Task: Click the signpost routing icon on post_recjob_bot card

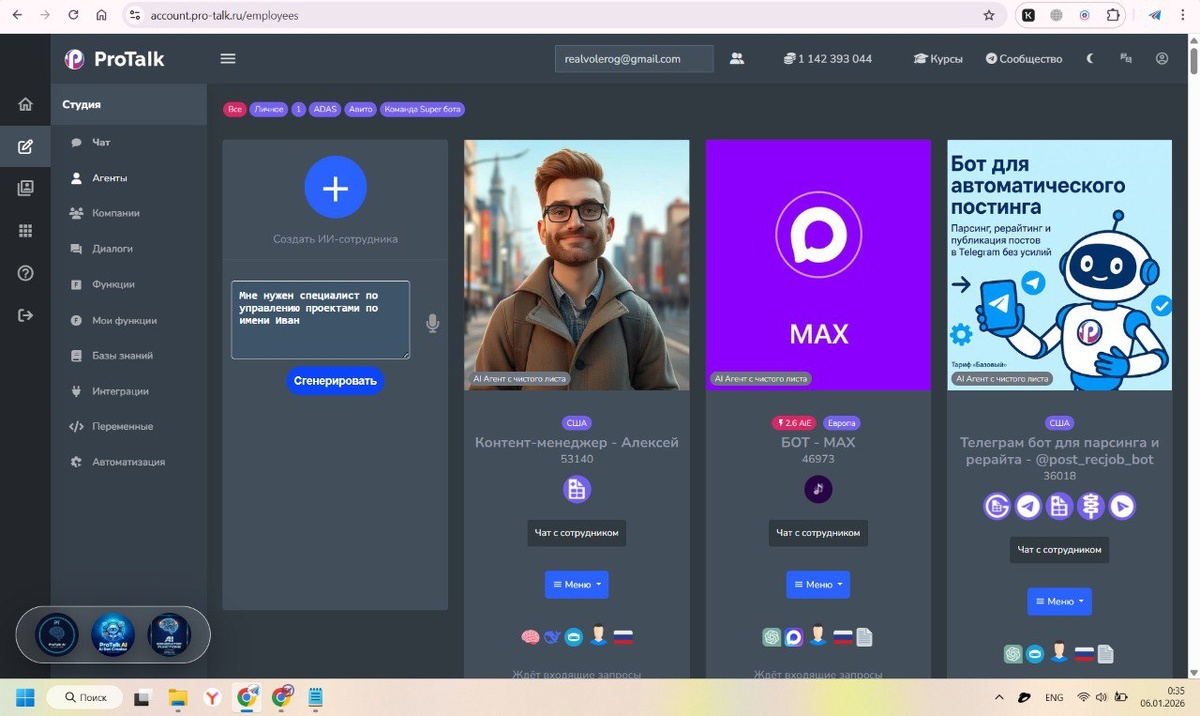Action: 1091,506
